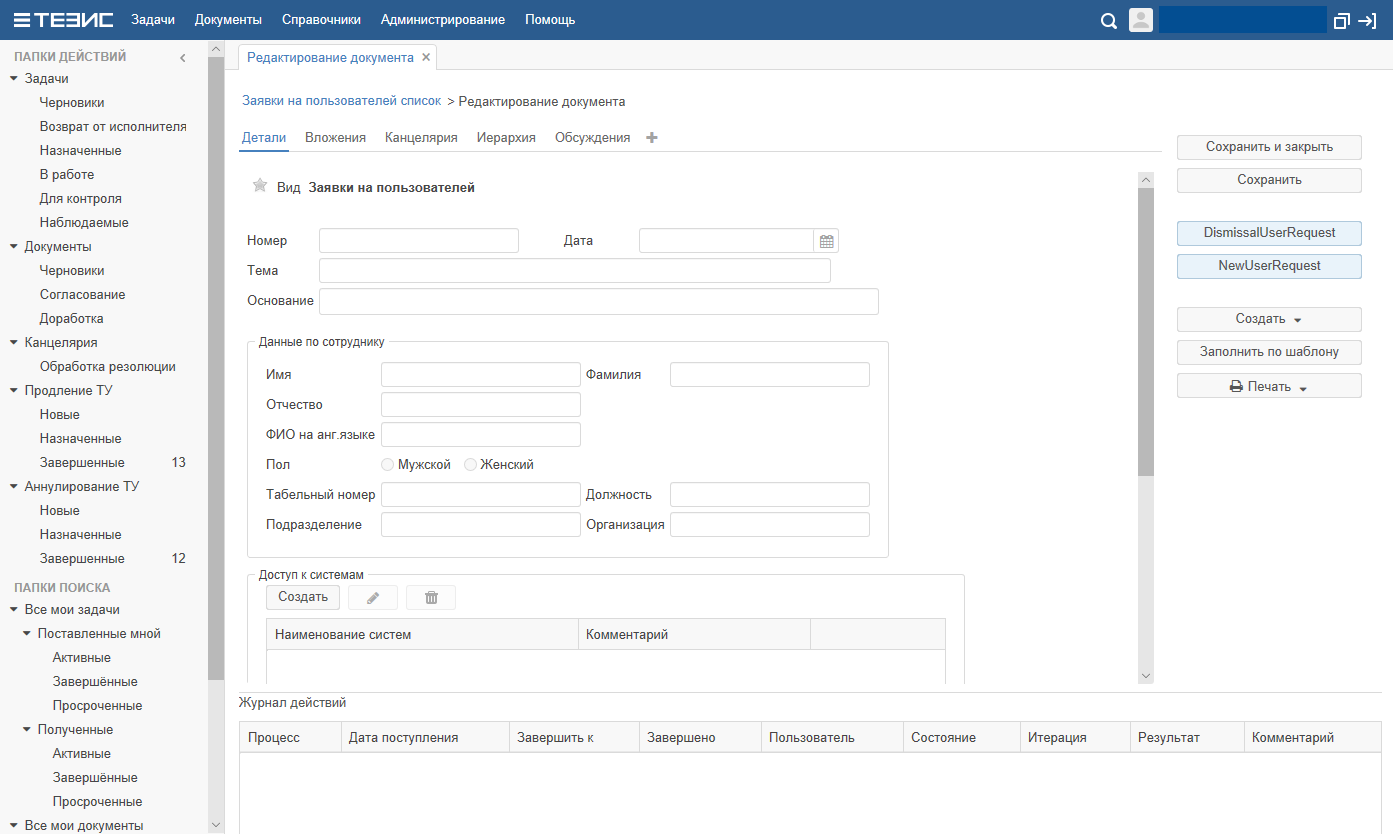Click the pencil edit icon in Доступ к системам
This screenshot has width=1393, height=834.
[373, 597]
